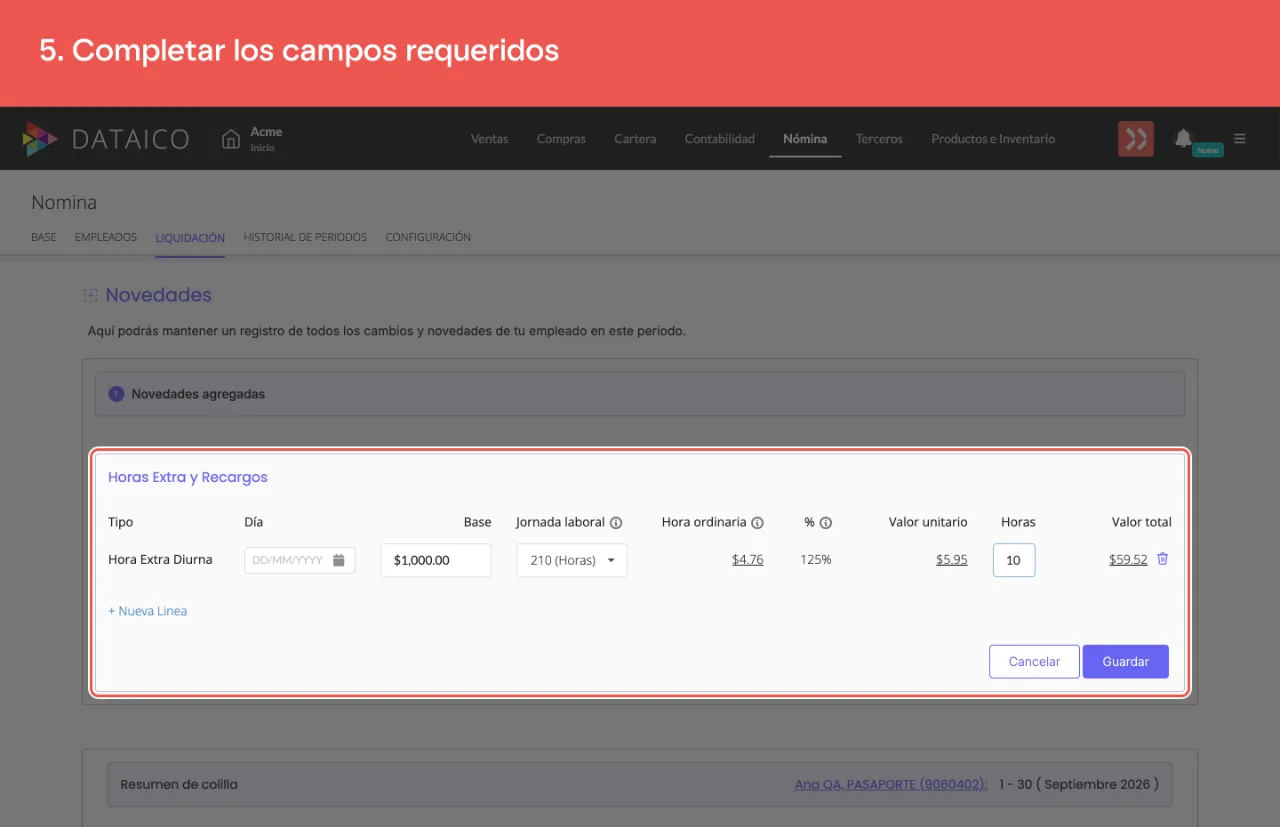Screen dimensions: 1280x827
Task: Click the Novedades agregadas info icon
Action: [x=116, y=394]
